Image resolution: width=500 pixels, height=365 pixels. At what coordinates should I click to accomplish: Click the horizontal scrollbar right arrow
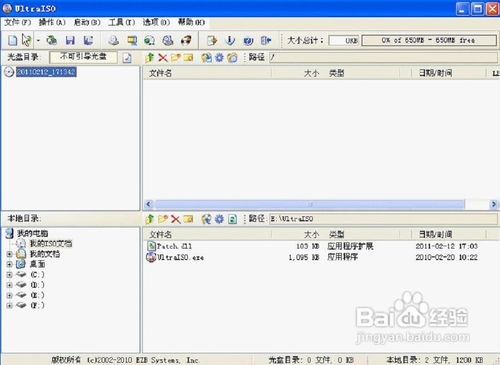(x=494, y=204)
